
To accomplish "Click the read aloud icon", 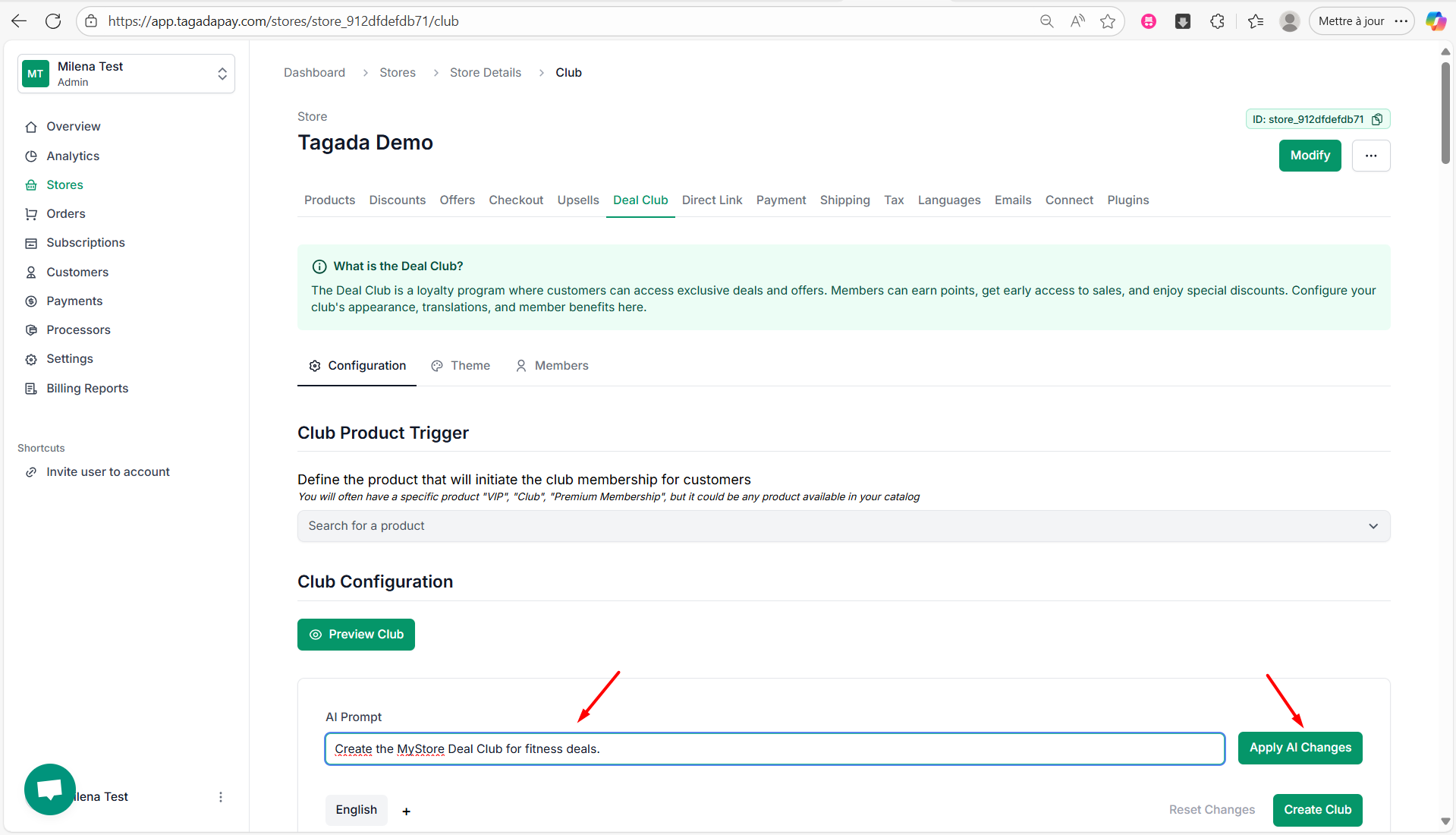I will click(1077, 21).
